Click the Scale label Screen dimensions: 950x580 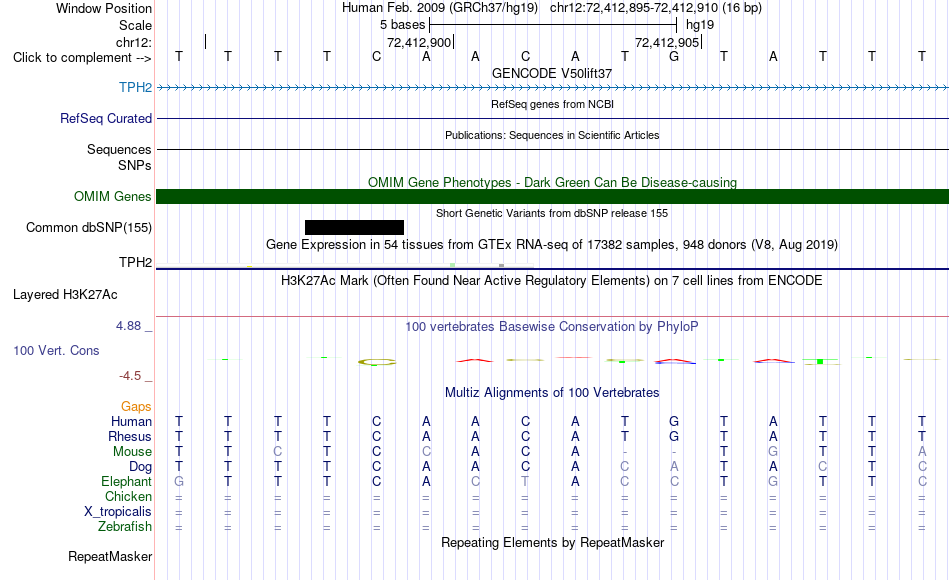click(135, 25)
